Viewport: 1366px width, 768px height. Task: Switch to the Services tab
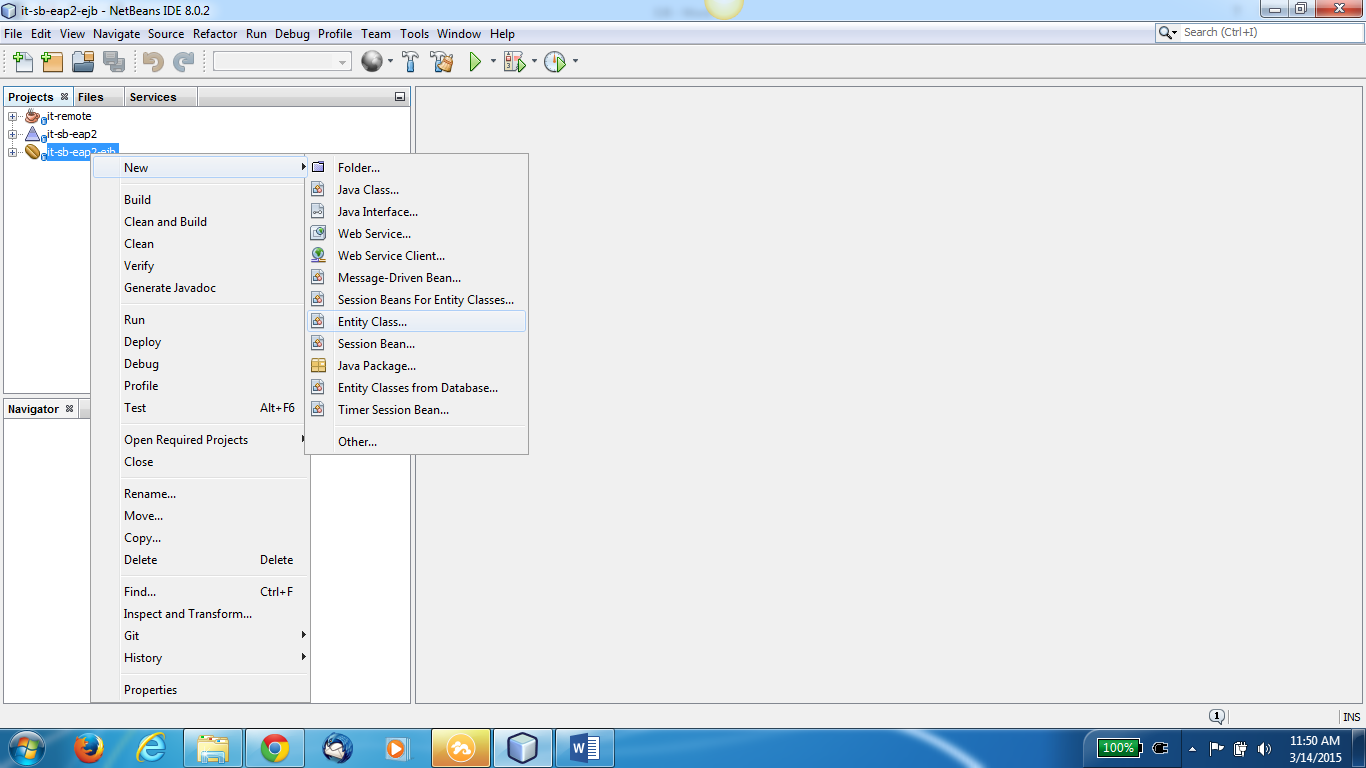(153, 97)
